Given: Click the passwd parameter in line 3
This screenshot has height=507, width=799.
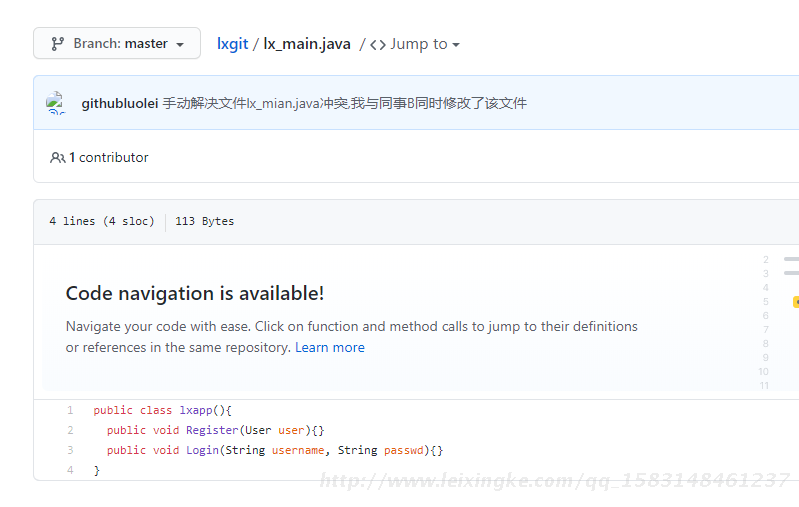Looking at the screenshot, I should (x=404, y=450).
